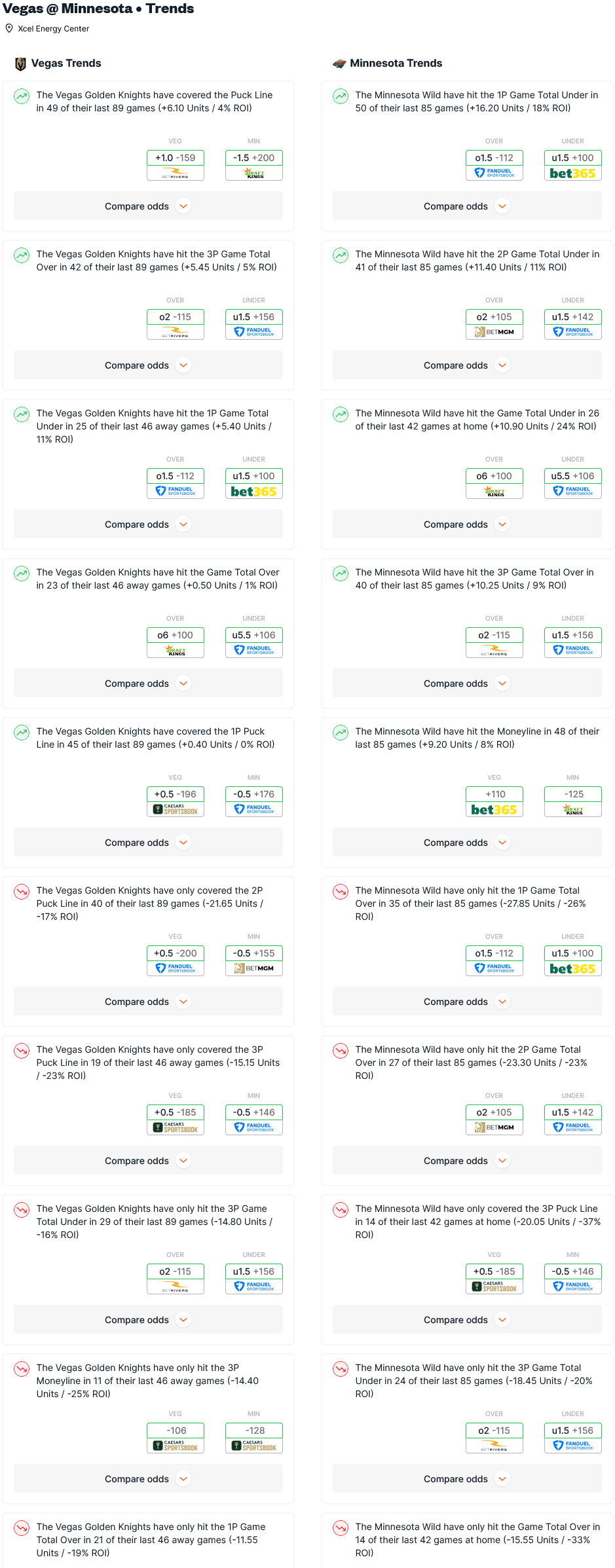Click DraftKings logo under the -1.5 +200 odds

pyautogui.click(x=254, y=173)
